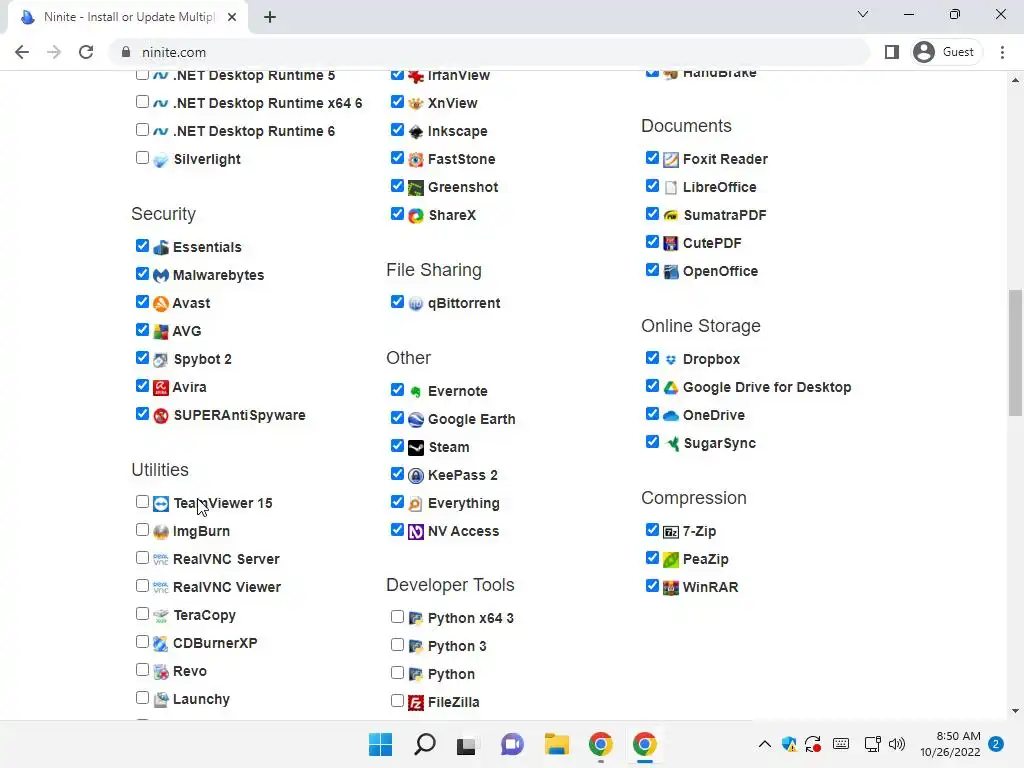Click the FastStone label
1024x768 pixels.
pyautogui.click(x=461, y=159)
